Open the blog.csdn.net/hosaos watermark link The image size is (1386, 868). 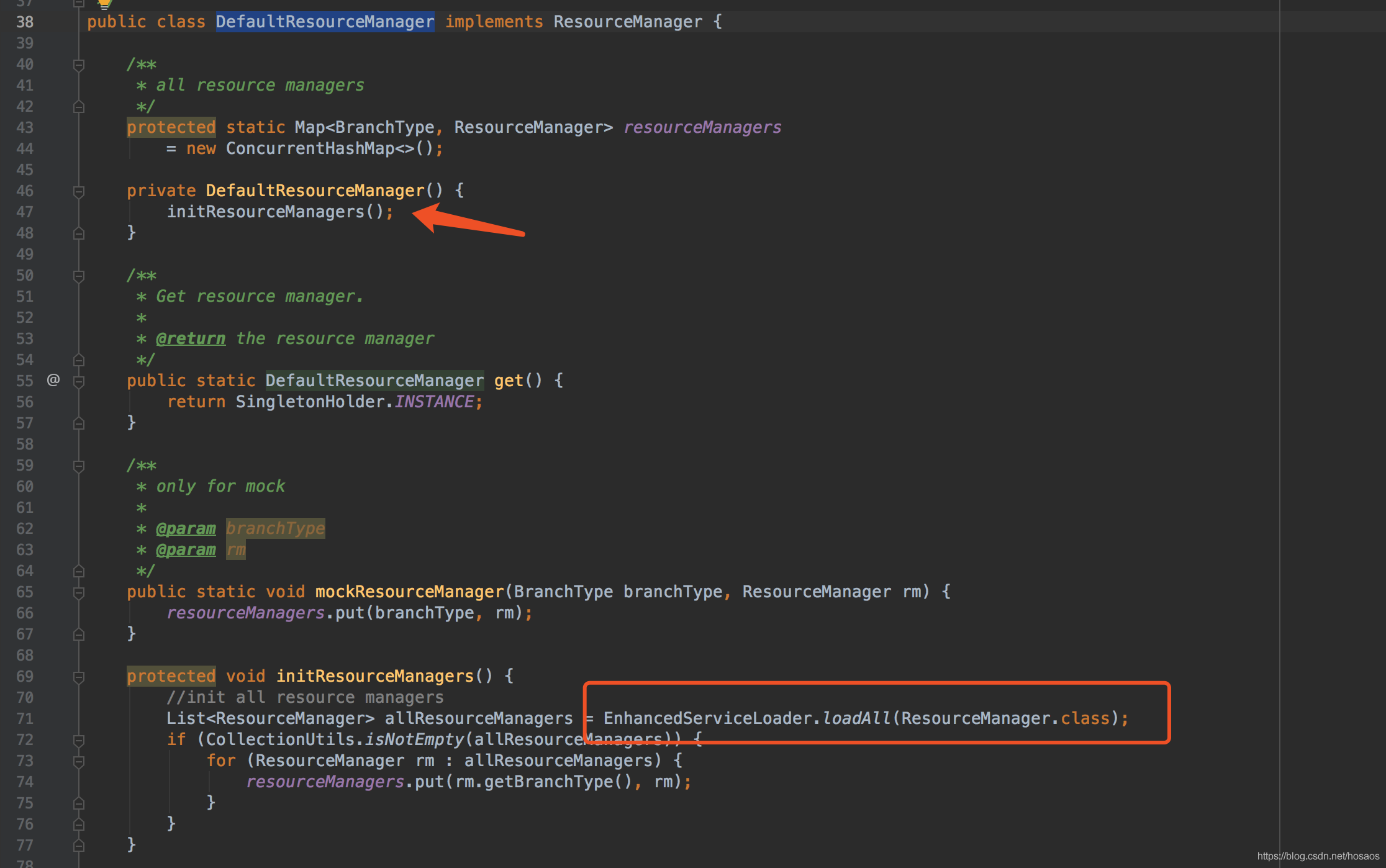1318,856
